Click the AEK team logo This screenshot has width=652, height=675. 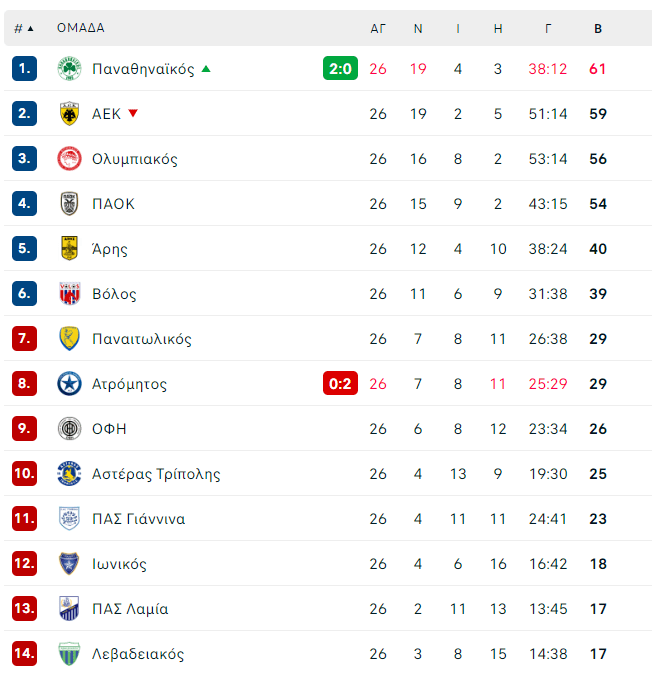tap(69, 114)
